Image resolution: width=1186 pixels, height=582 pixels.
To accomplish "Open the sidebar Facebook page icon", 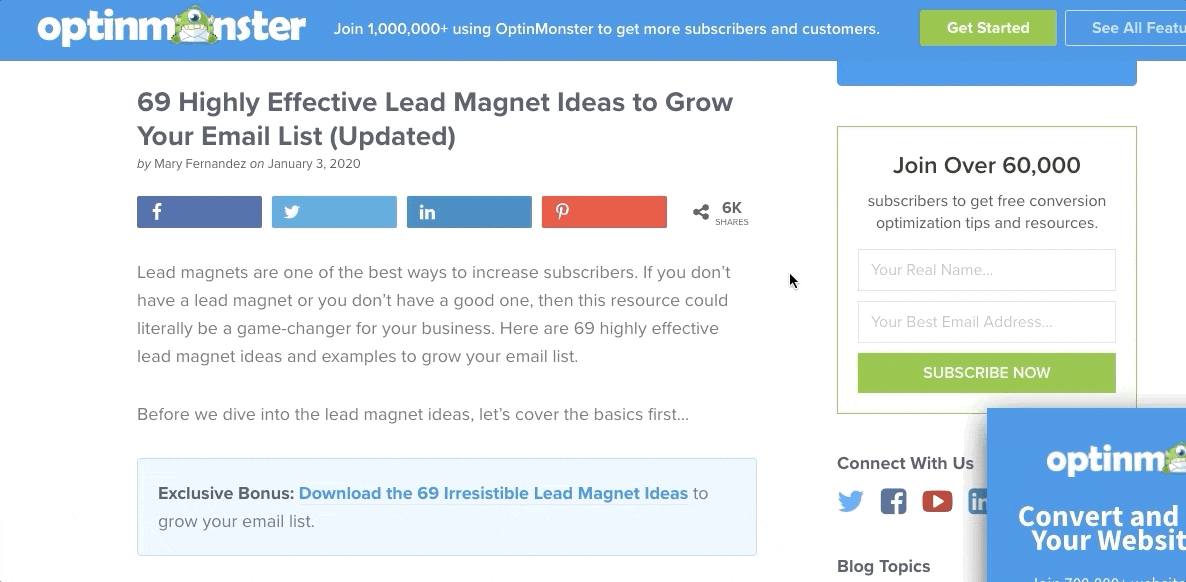I will coord(894,501).
